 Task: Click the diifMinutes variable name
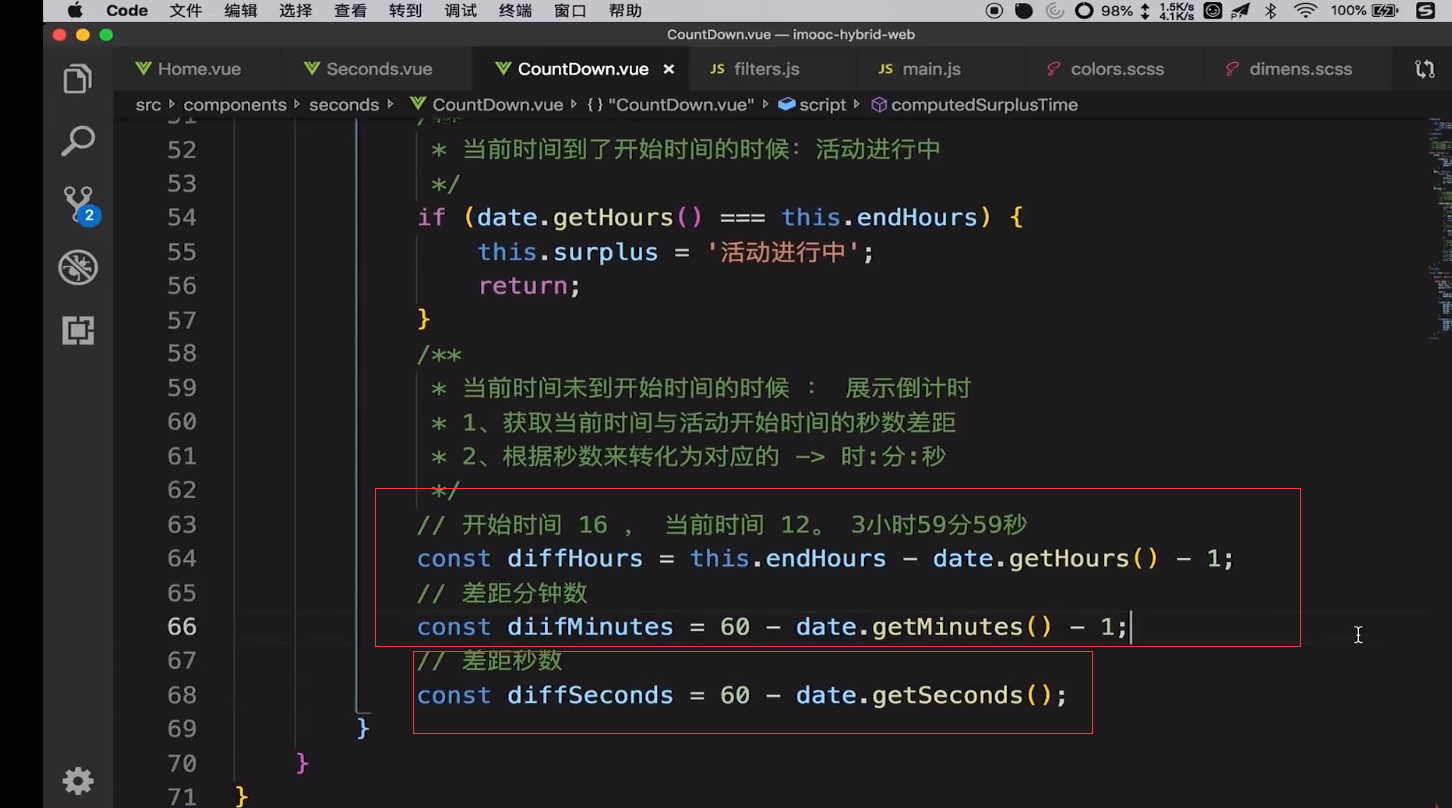(590, 626)
